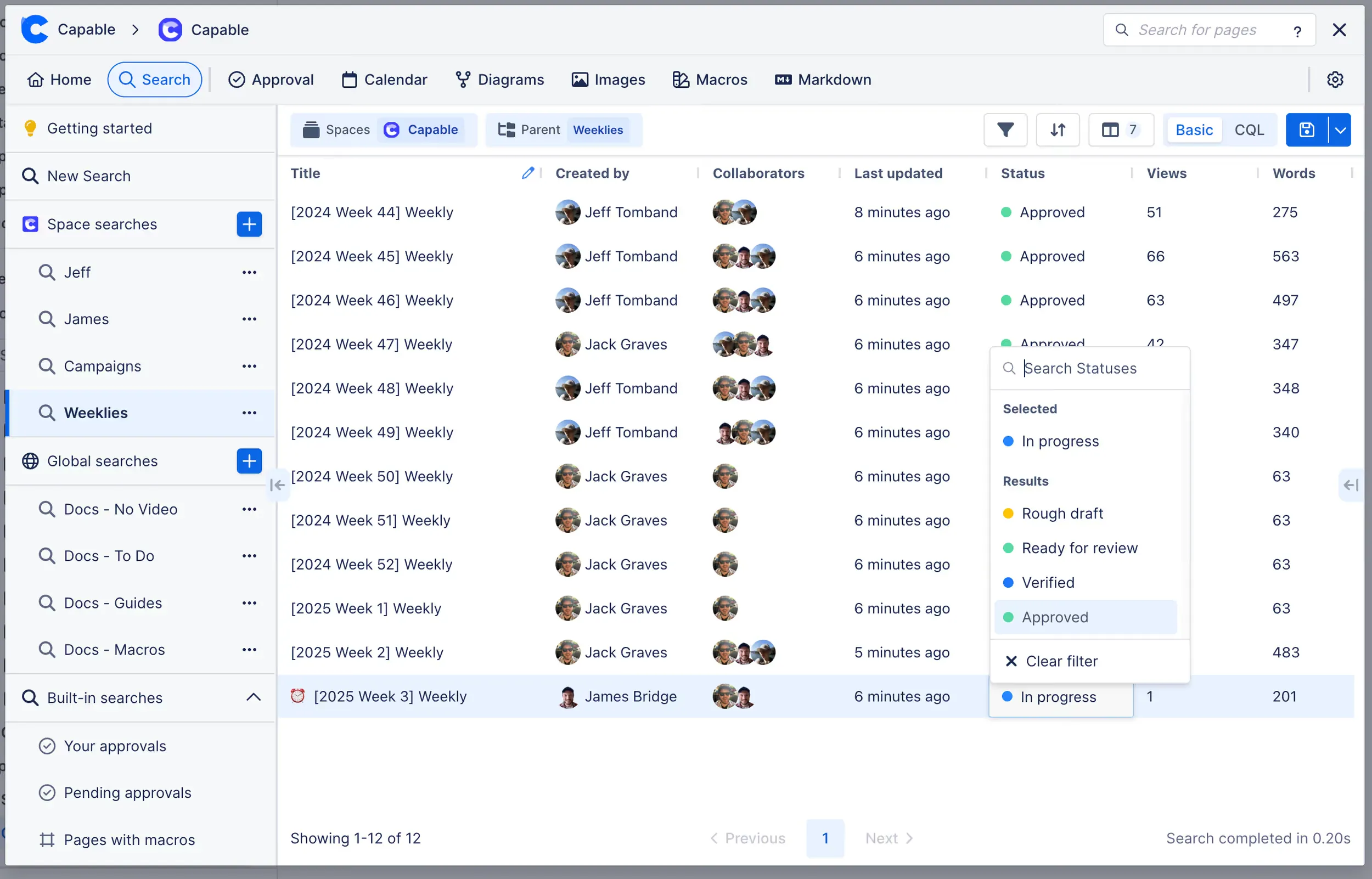The width and height of the screenshot is (1372, 879).
Task: Start a New Search
Action: (140, 176)
